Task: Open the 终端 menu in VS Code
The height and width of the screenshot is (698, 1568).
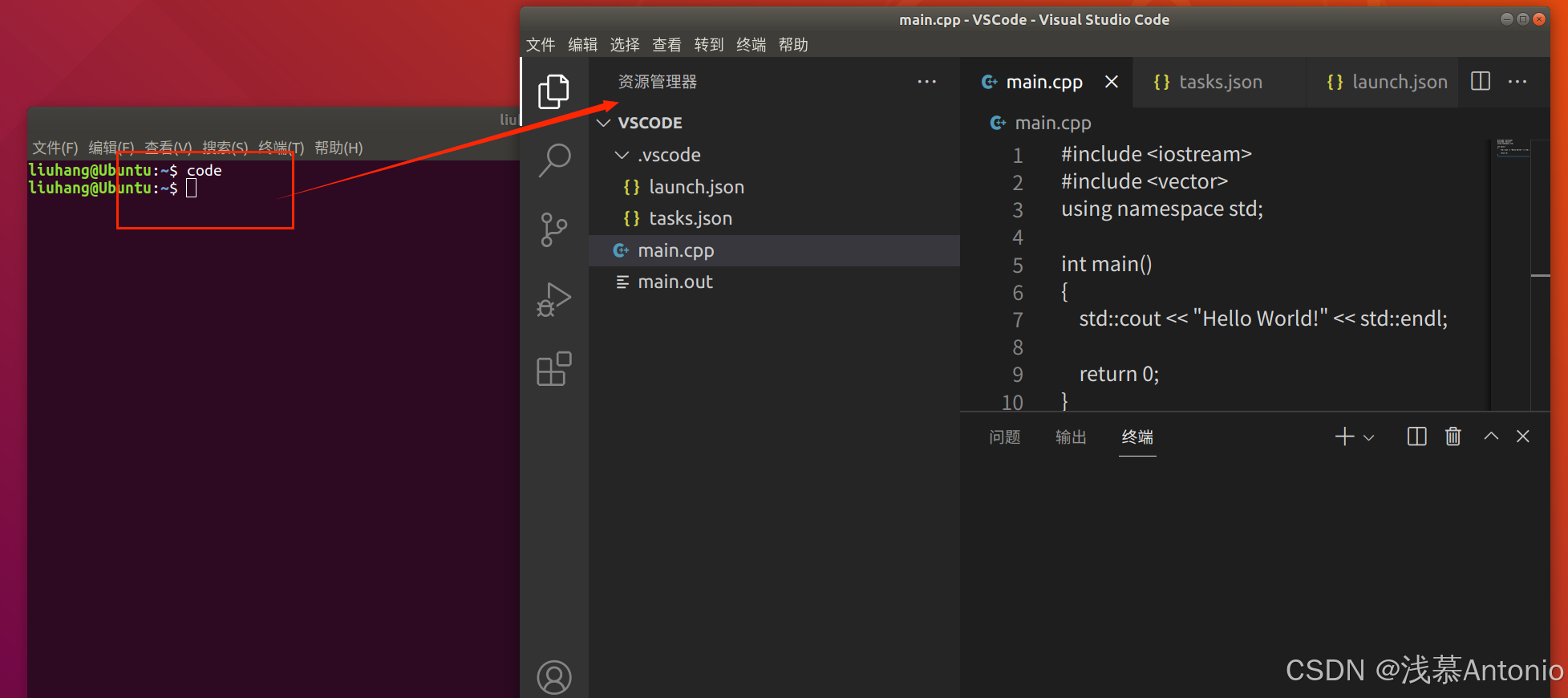Action: pos(751,45)
